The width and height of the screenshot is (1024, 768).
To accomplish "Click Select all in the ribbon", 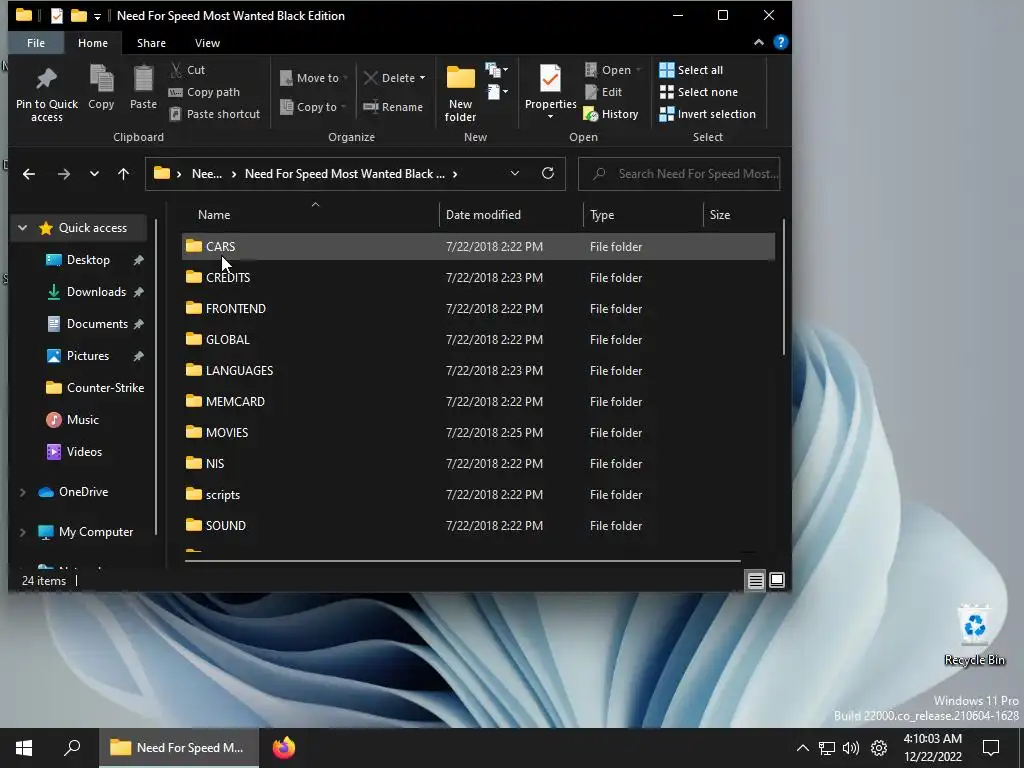I will coord(691,70).
